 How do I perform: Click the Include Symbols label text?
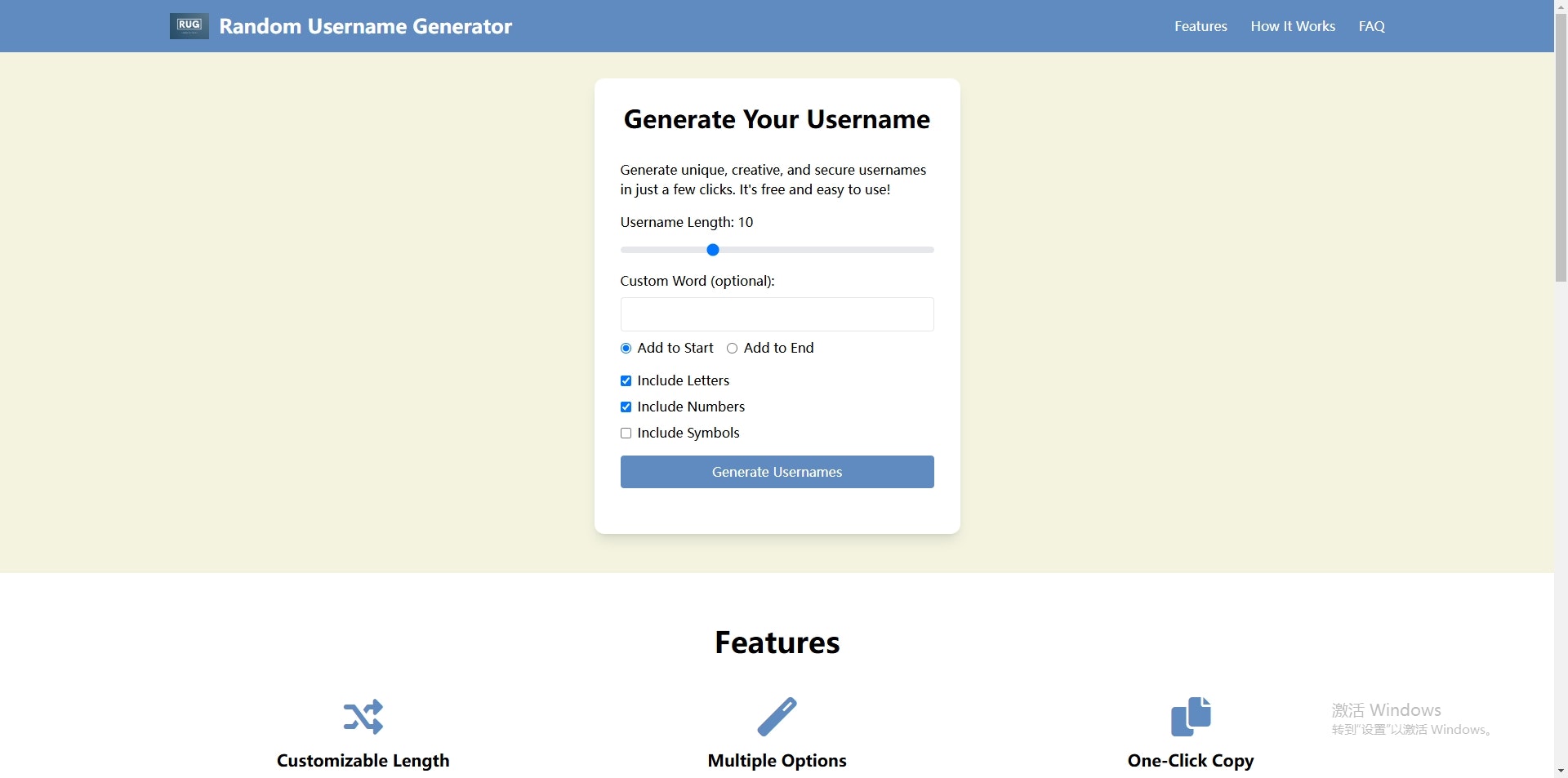[x=688, y=433]
